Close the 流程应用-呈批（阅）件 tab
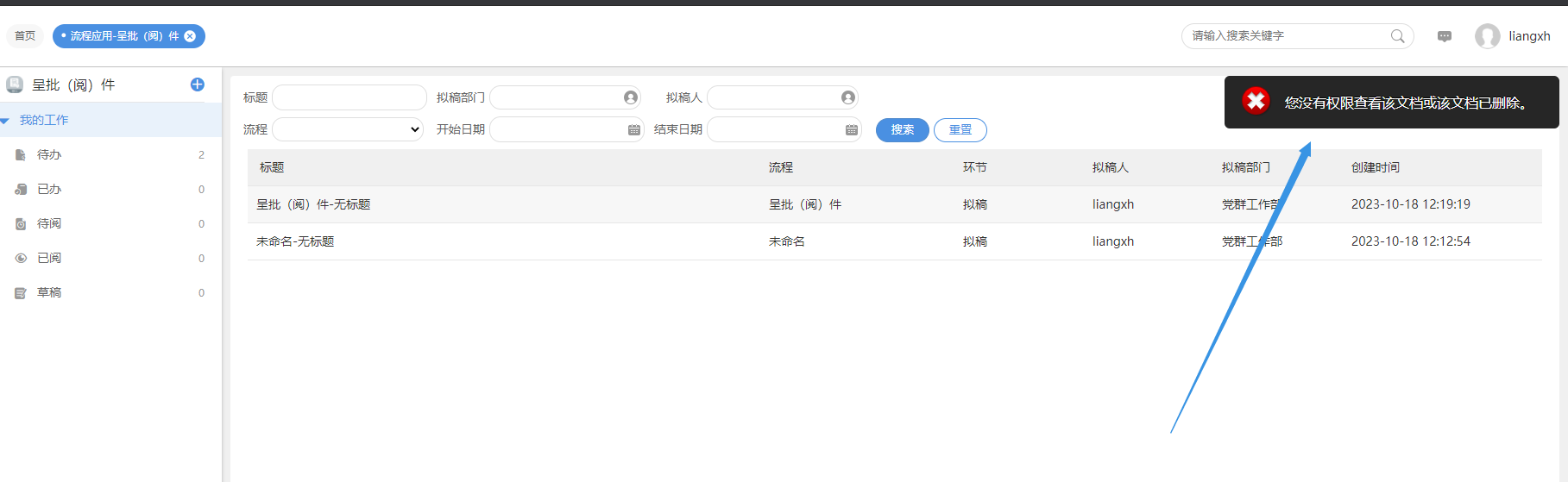1568x482 pixels. [190, 36]
